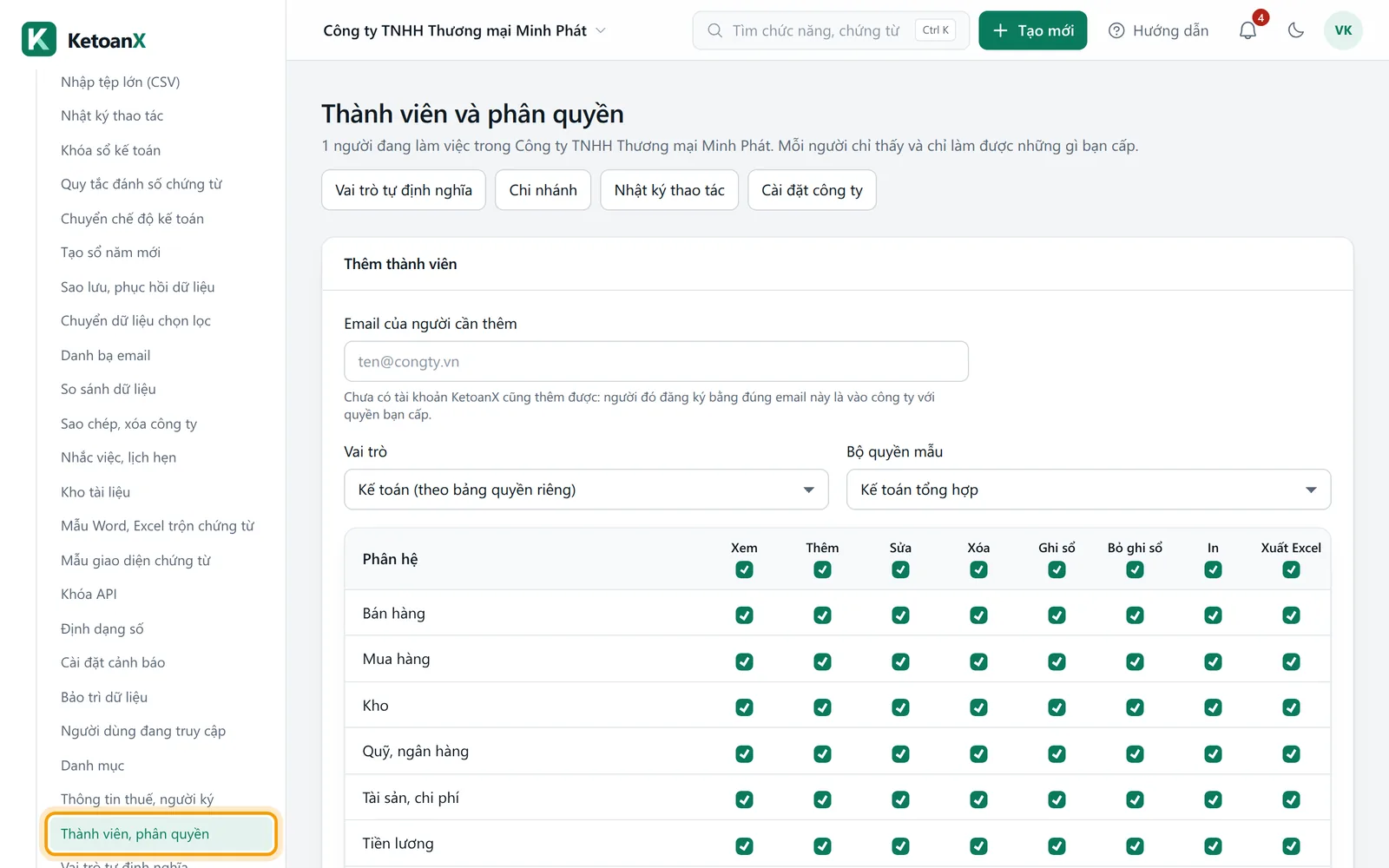
Task: Open Cài đặt cảnh báo
Action: click(113, 662)
